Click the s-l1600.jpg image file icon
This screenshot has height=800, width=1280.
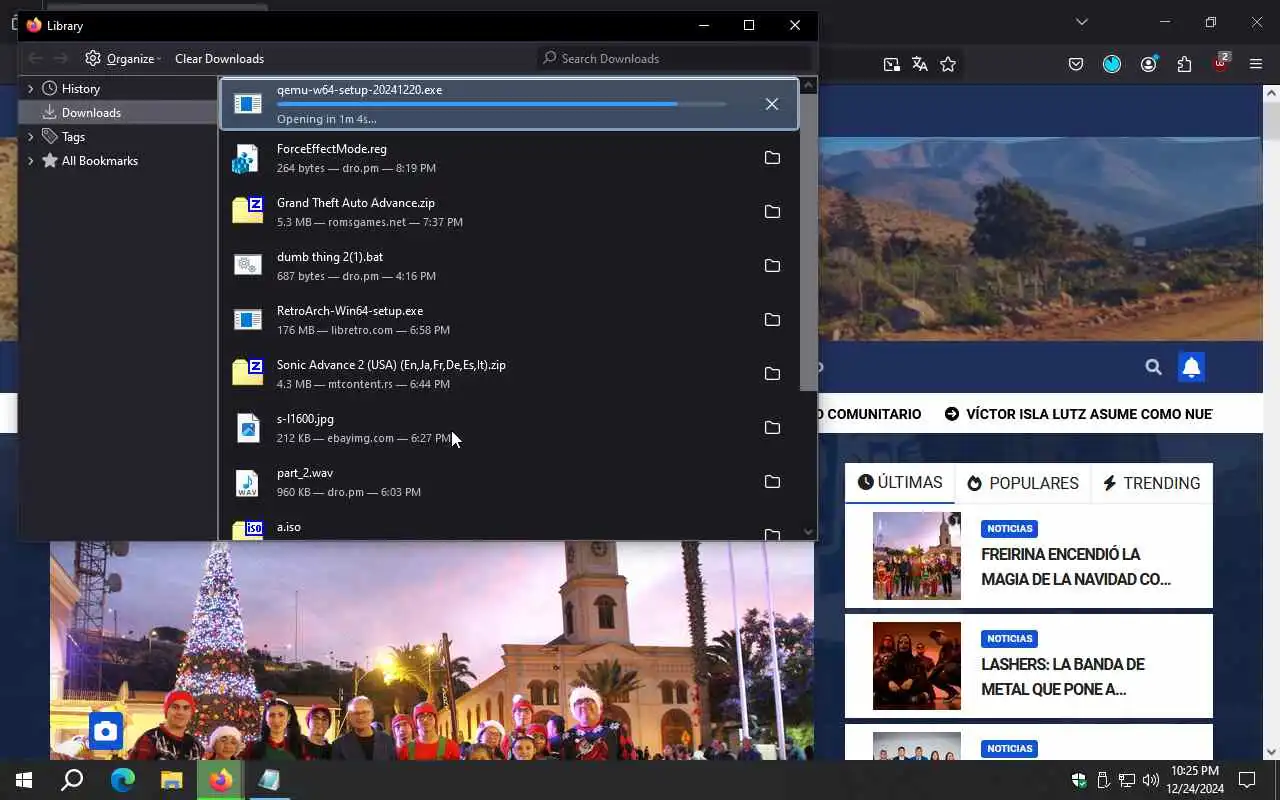pos(247,428)
